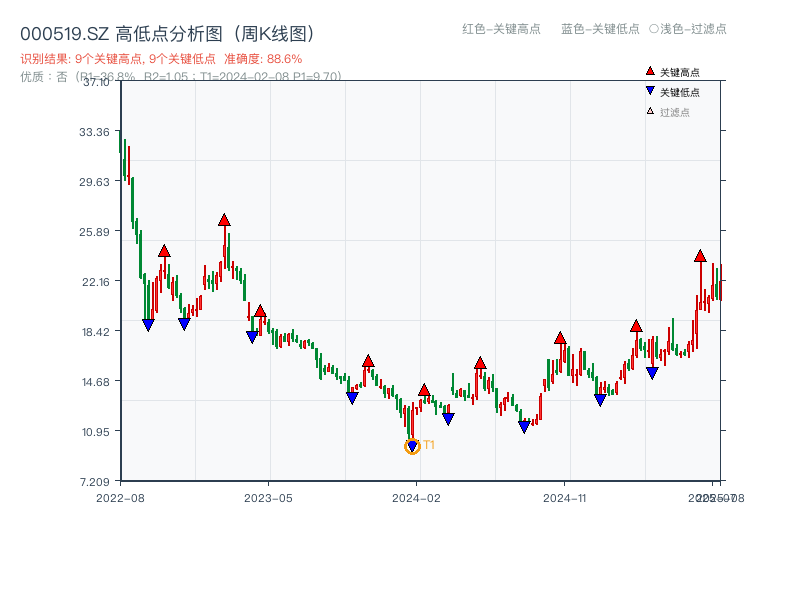The height and width of the screenshot is (600, 800).
Task: Click the gray 优质：否 line
Action: (181, 77)
